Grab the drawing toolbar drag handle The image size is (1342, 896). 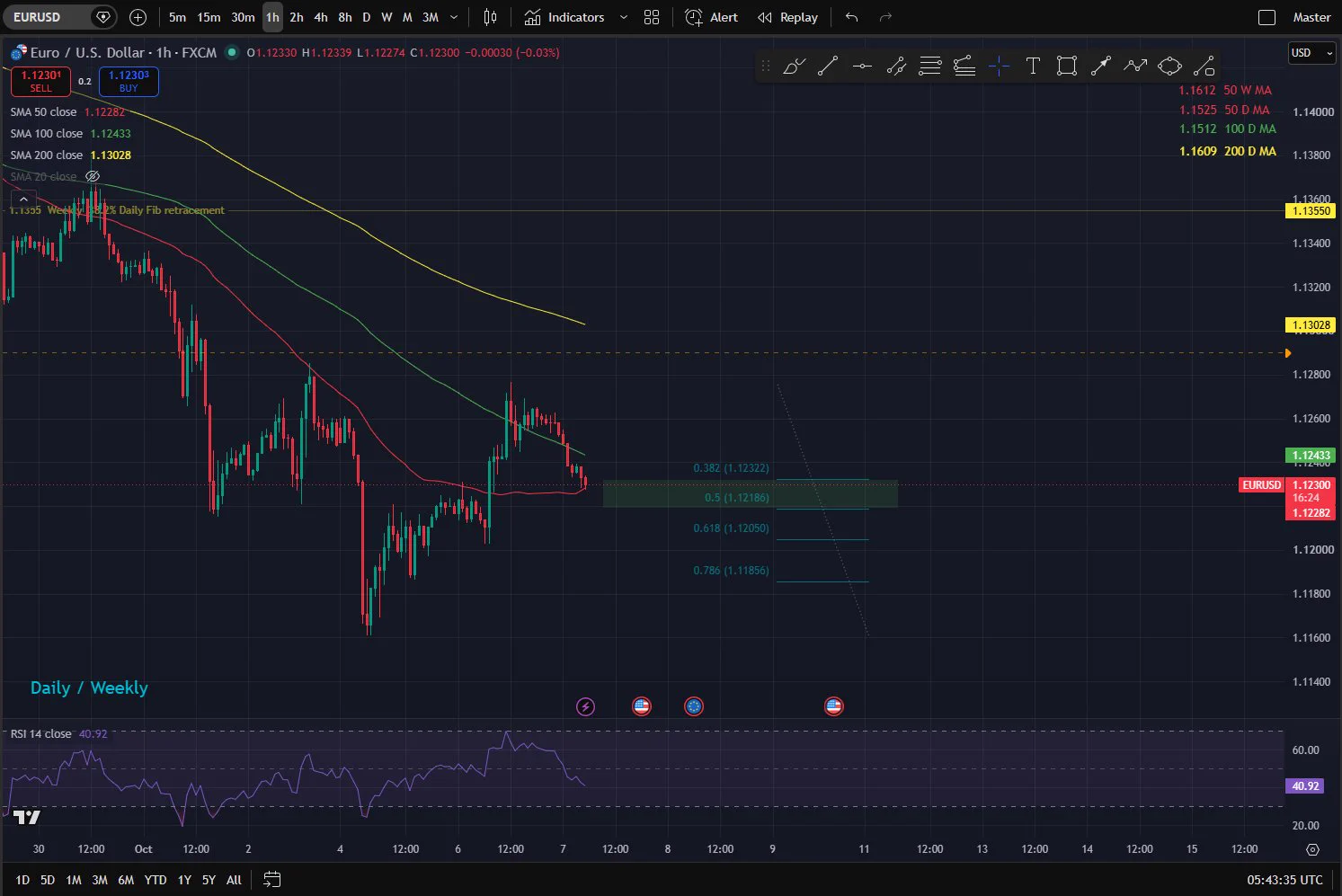[766, 66]
